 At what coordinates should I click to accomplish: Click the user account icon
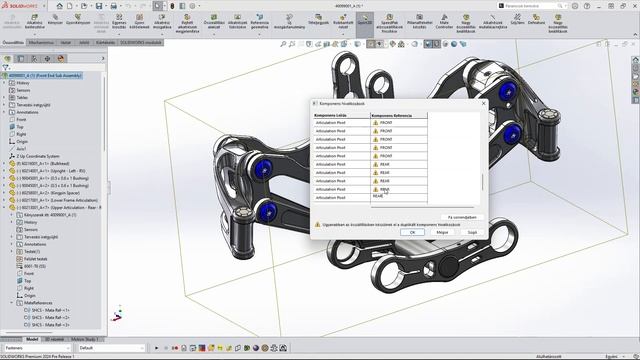[575, 6]
